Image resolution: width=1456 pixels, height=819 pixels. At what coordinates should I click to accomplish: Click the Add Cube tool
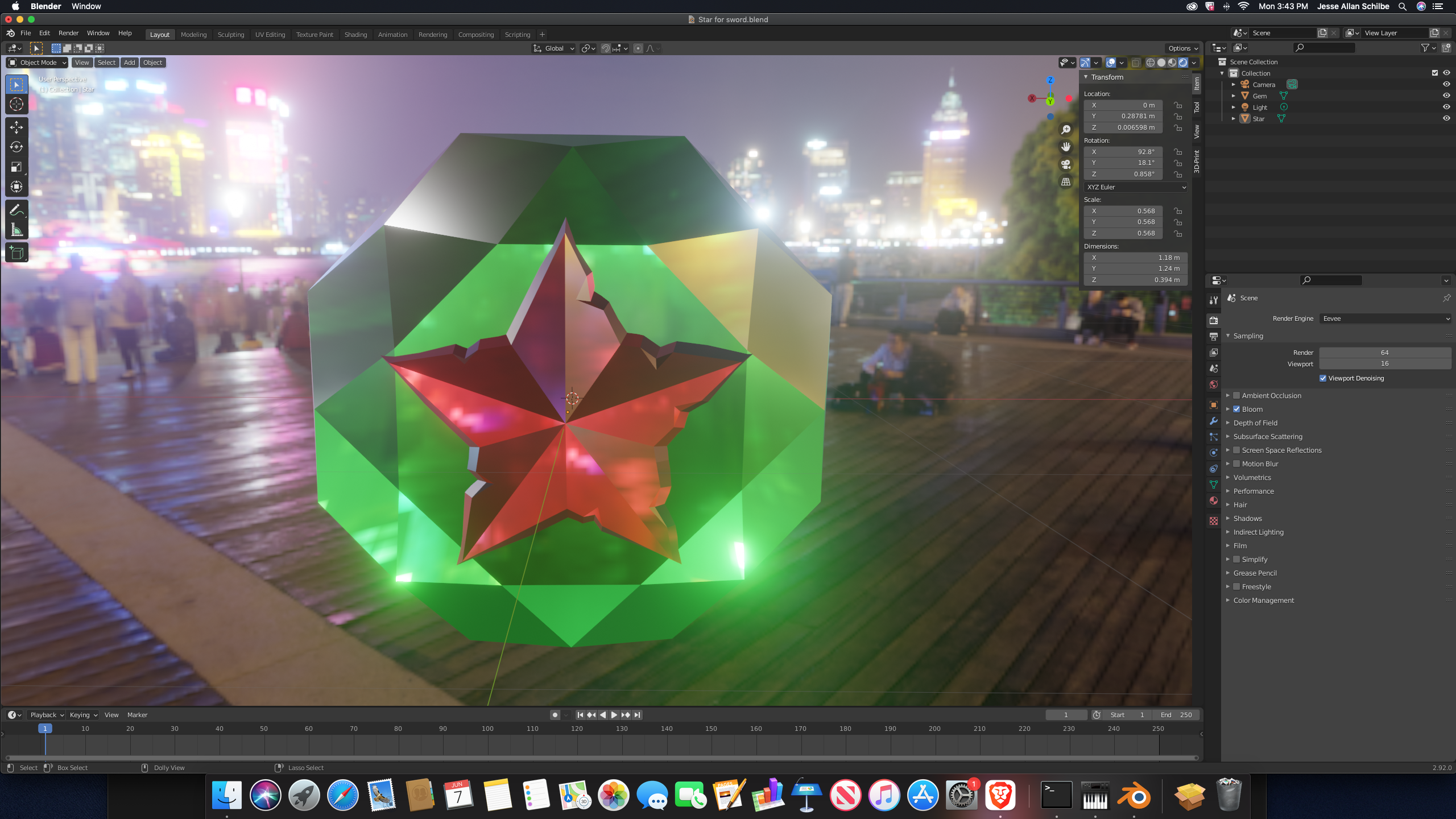[16, 253]
